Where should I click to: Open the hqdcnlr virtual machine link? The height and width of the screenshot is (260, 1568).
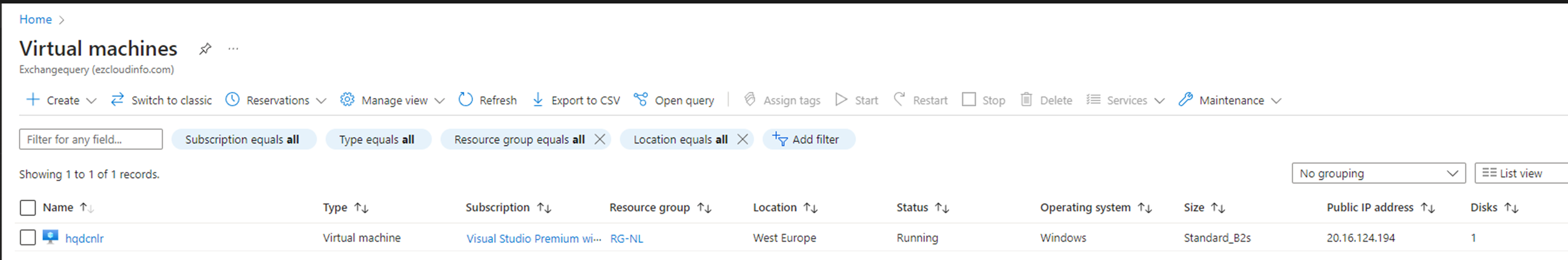(85, 239)
